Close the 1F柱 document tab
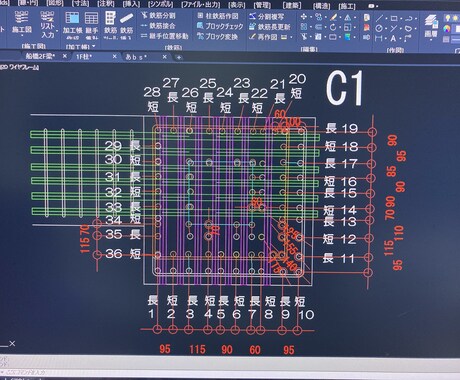Image resolution: width=460 pixels, height=380 pixels. coord(114,57)
